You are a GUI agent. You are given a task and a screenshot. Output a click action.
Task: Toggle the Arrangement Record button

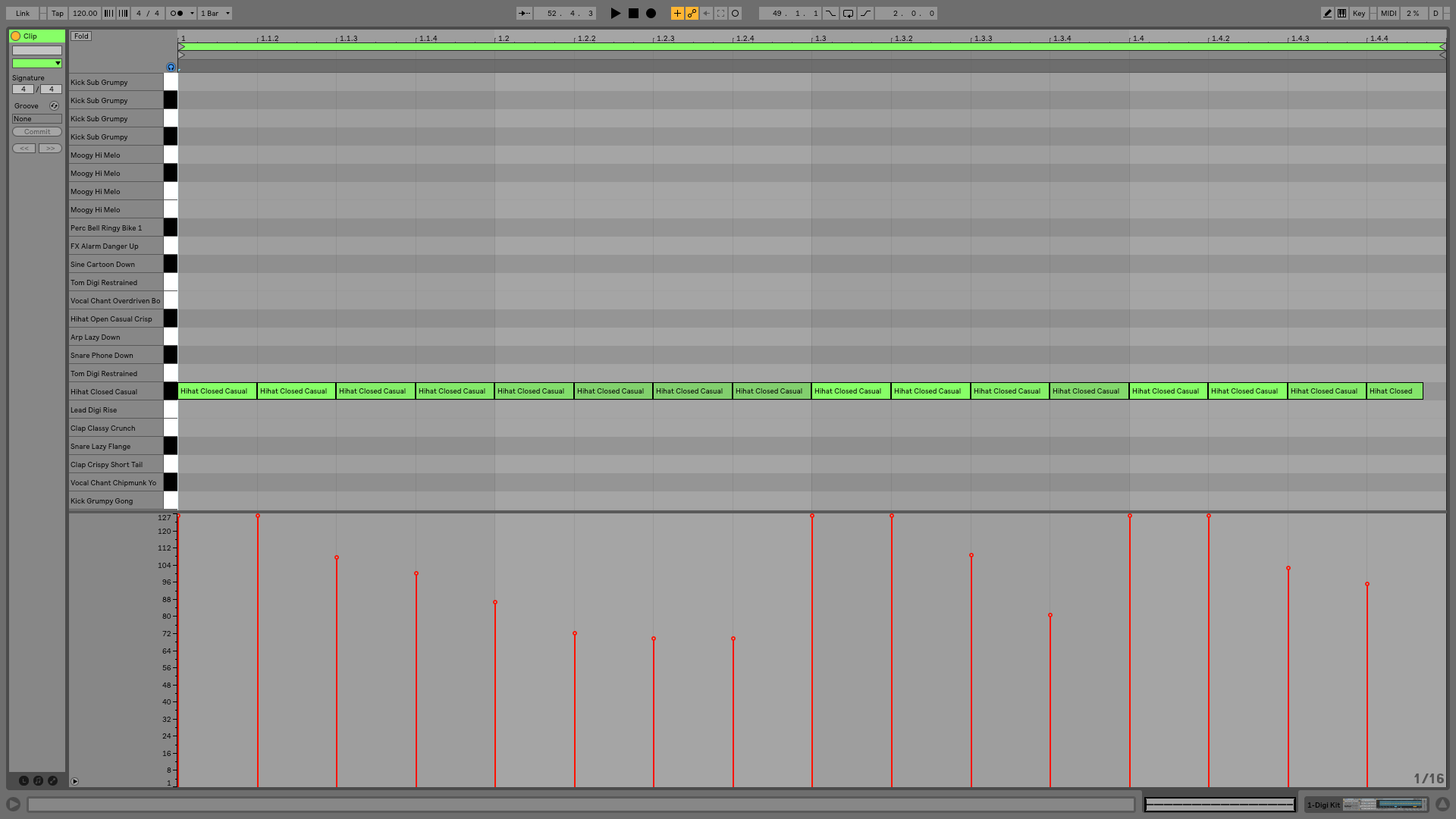coord(651,13)
